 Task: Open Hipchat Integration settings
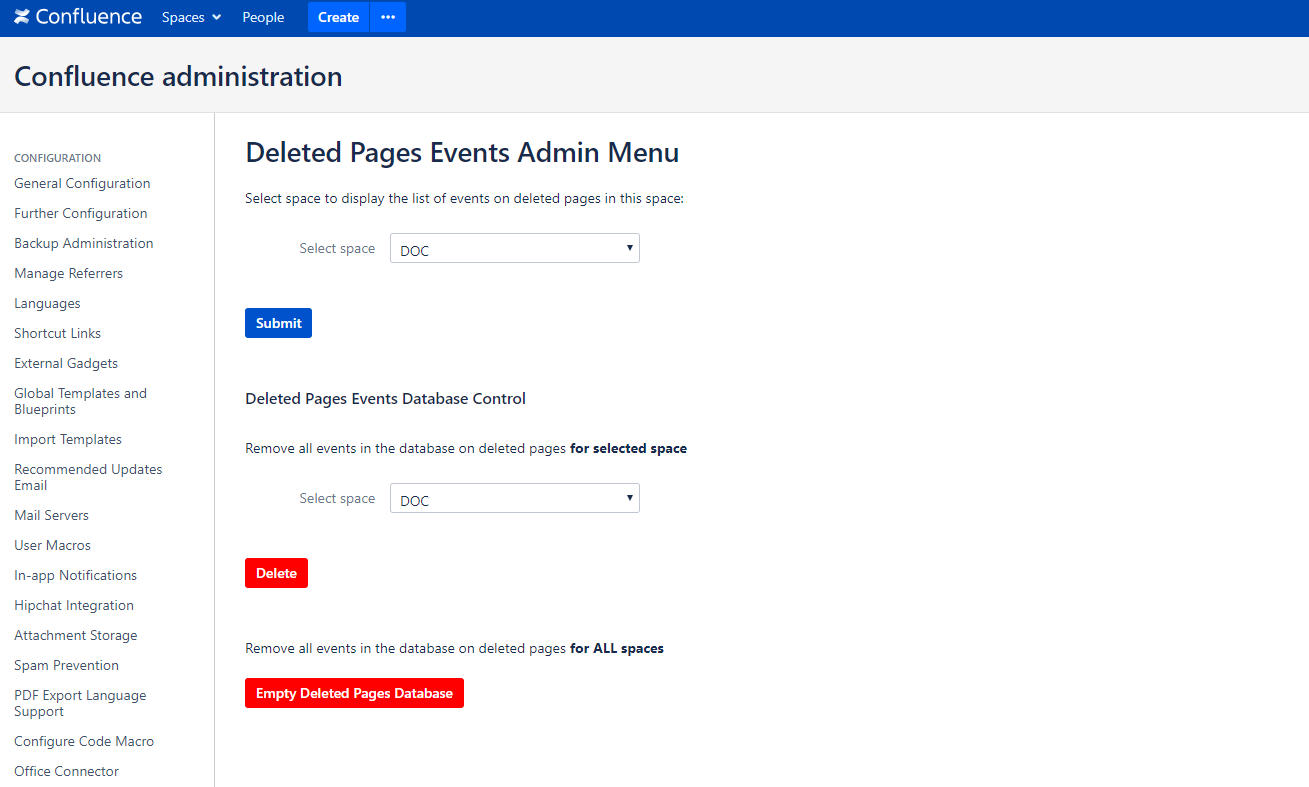(x=74, y=605)
